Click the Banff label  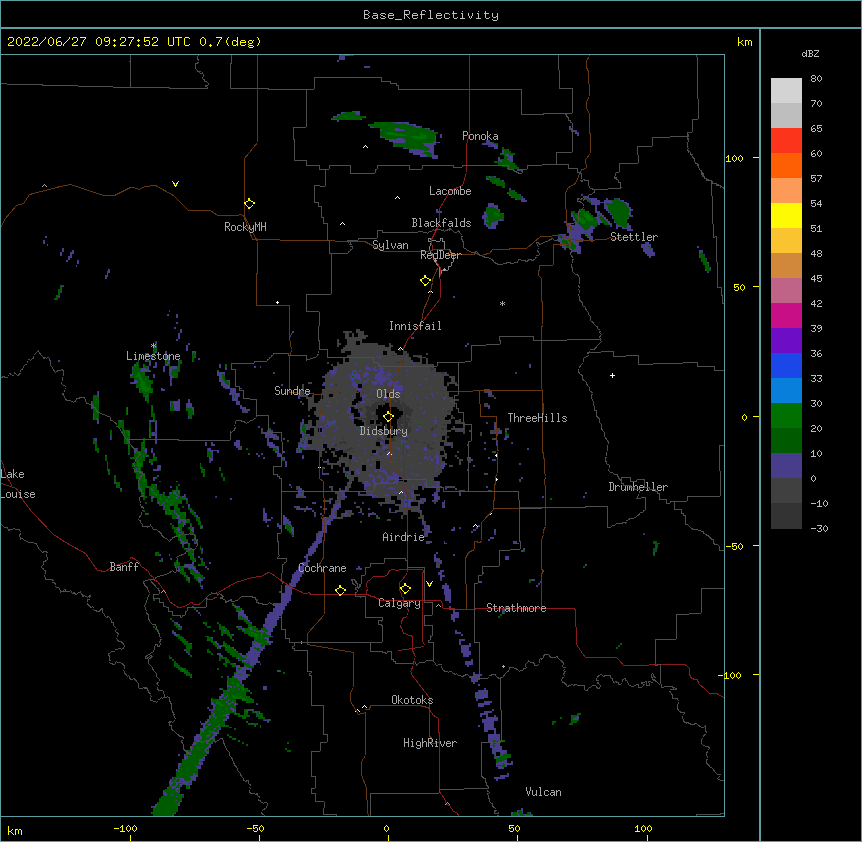point(124,567)
